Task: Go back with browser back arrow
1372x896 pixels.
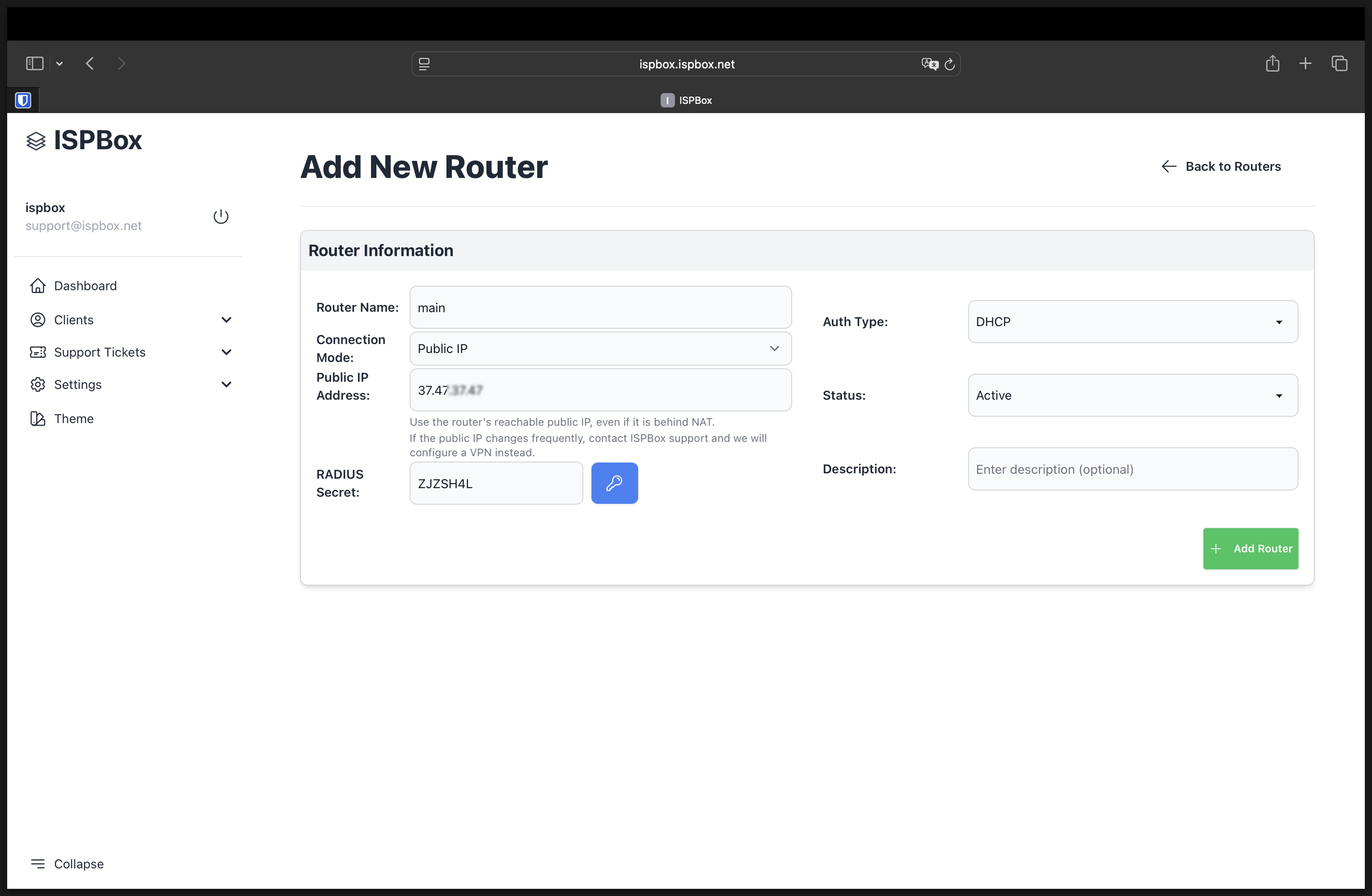Action: [x=90, y=64]
